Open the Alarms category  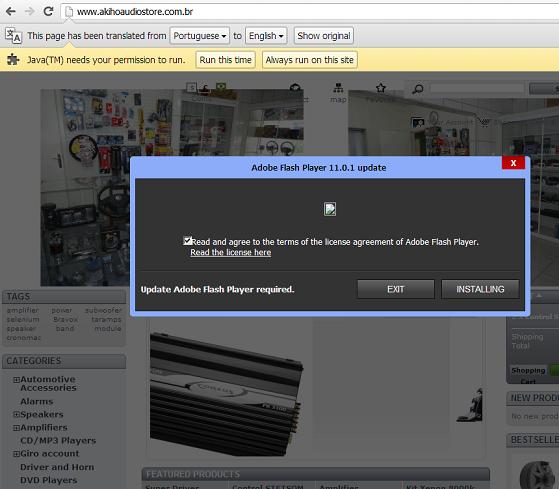(37, 401)
